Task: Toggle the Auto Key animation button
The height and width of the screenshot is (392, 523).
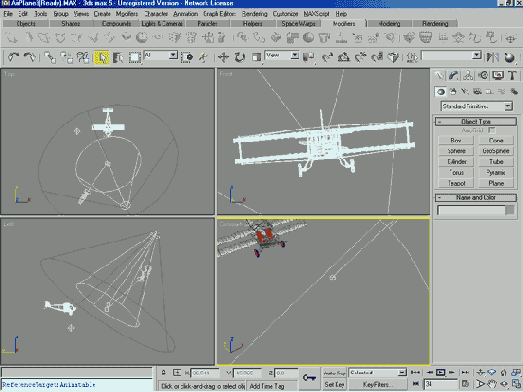Action: [x=334, y=373]
